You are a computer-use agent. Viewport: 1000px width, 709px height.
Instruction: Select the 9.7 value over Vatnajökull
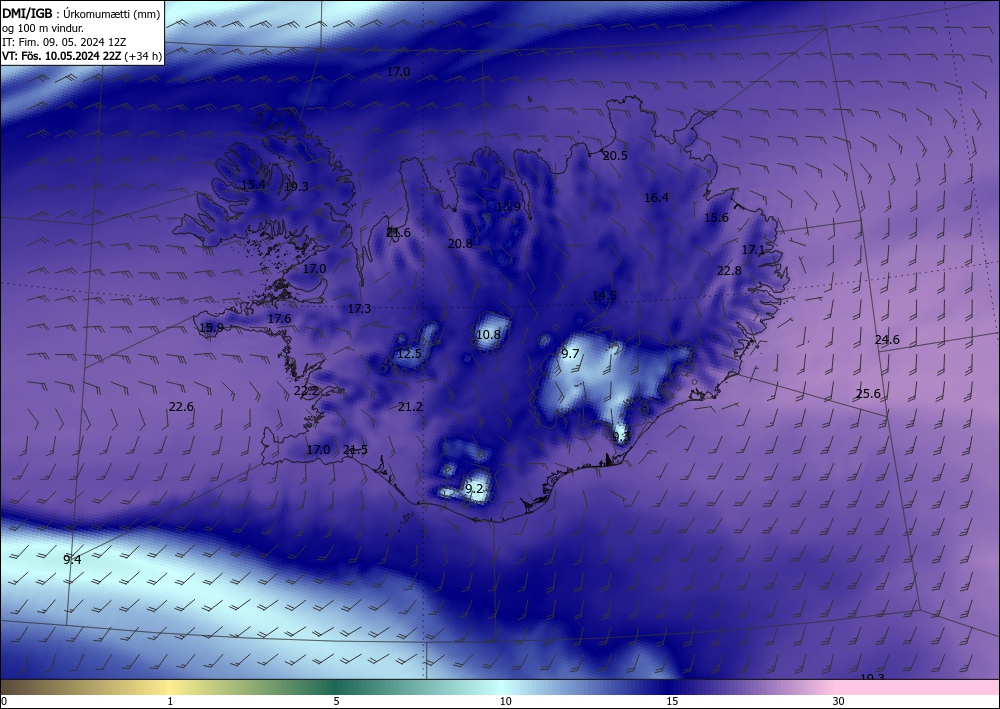[570, 353]
